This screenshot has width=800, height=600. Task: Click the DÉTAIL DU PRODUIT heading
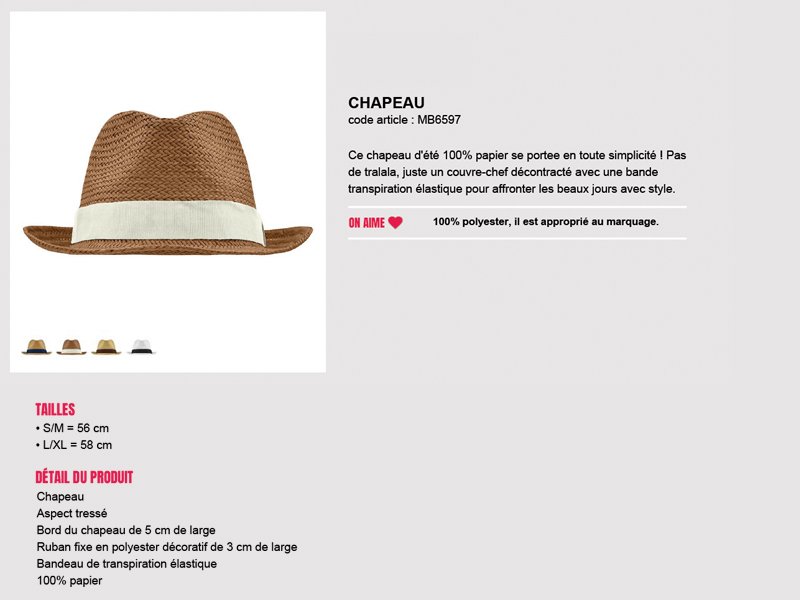84,478
